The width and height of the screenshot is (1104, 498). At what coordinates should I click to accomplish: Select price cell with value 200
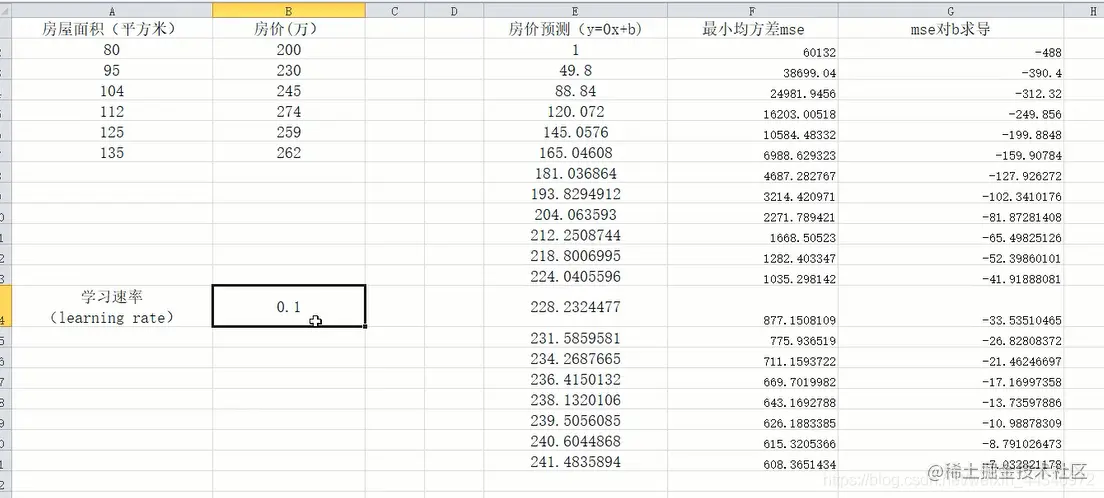point(289,50)
